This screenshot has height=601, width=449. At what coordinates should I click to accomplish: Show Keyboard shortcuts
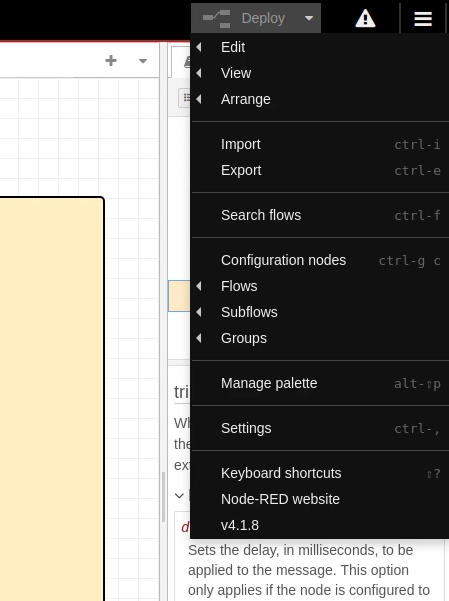point(320,473)
